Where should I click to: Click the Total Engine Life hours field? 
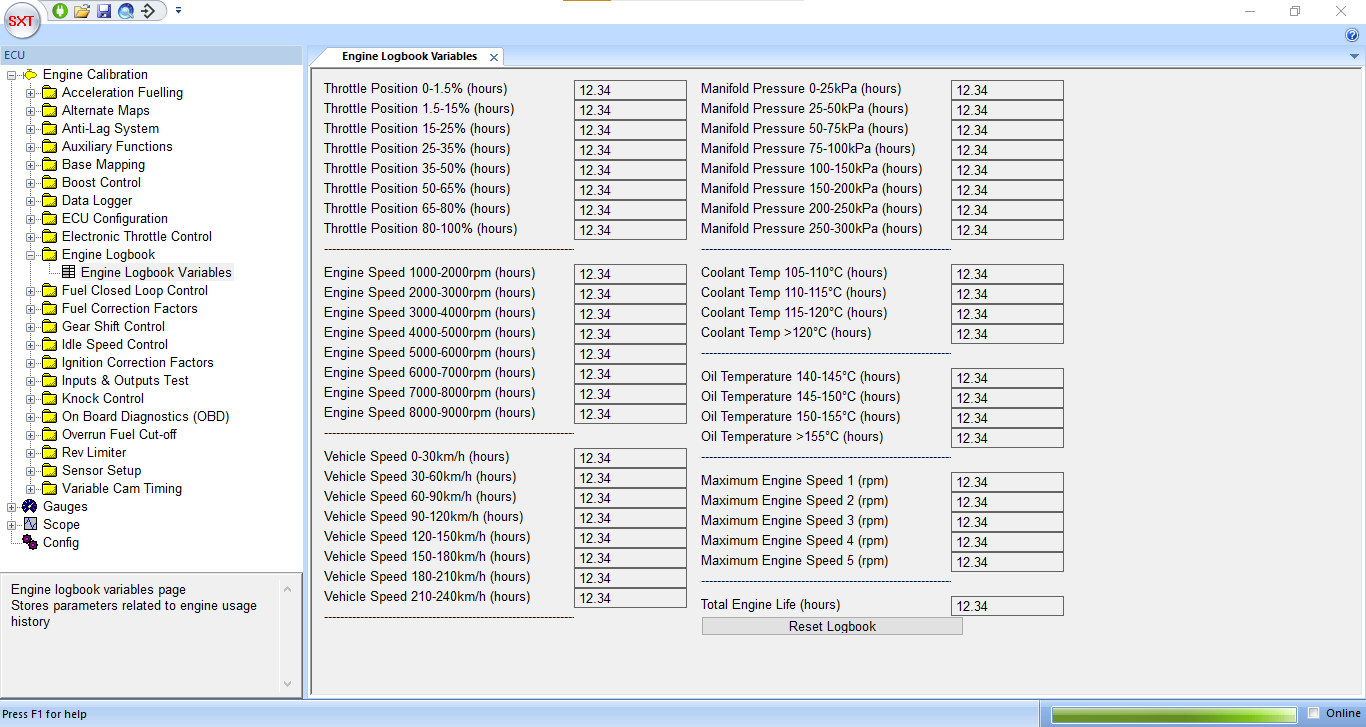[x=1007, y=606]
